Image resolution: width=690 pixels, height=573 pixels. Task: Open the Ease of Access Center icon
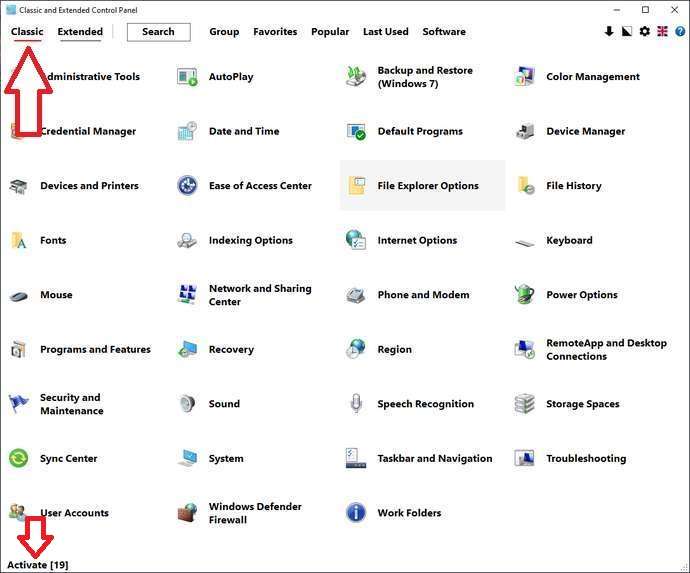pos(187,186)
